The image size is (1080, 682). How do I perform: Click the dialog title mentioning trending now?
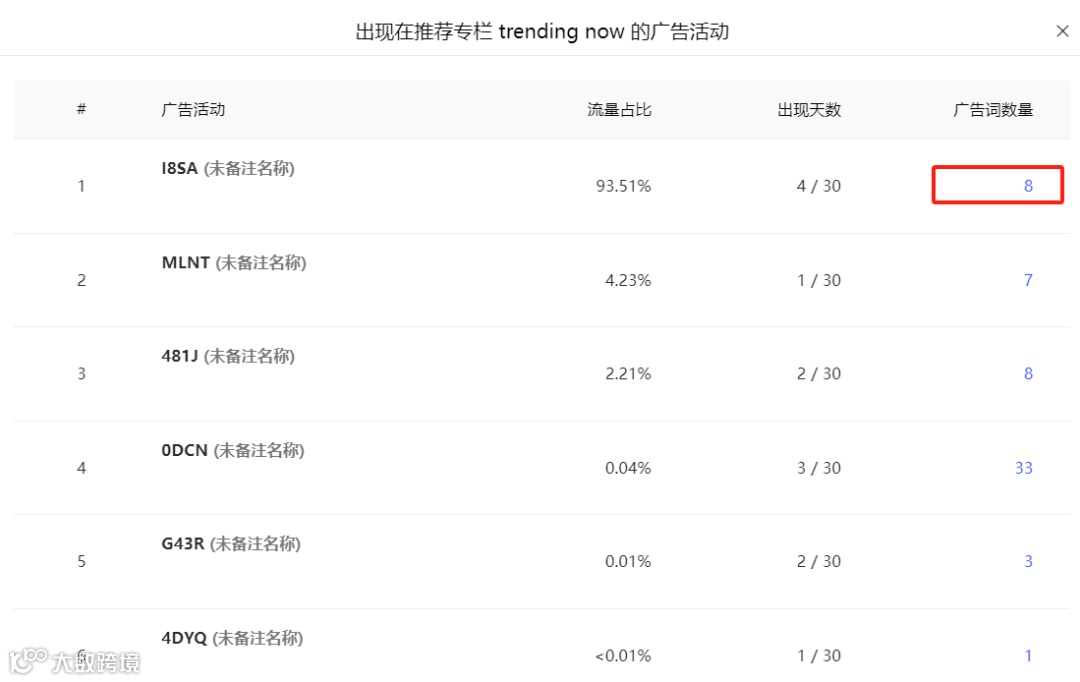pos(542,32)
